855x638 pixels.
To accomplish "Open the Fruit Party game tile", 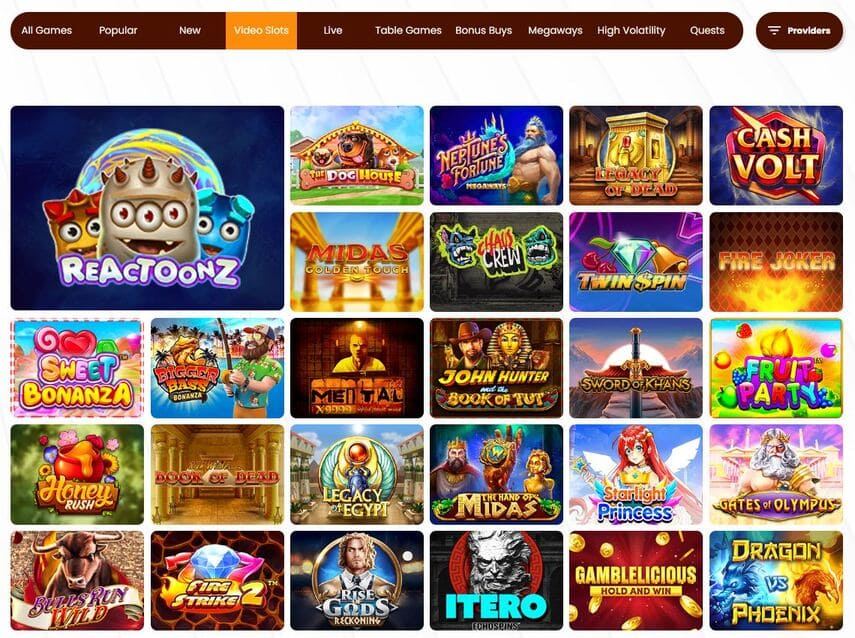I will (x=776, y=368).
